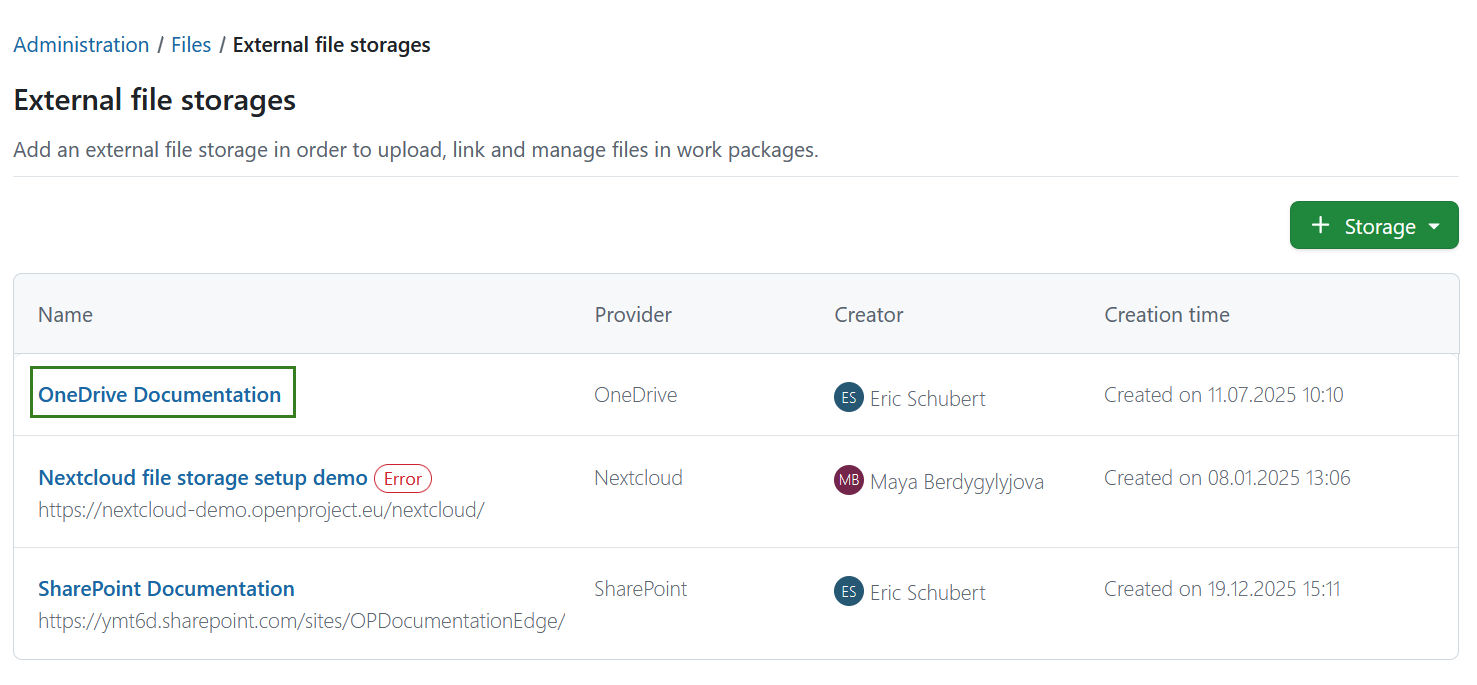Screen dimensions: 1477x685
Task: Click the Creation time column header
Action: (1166, 314)
